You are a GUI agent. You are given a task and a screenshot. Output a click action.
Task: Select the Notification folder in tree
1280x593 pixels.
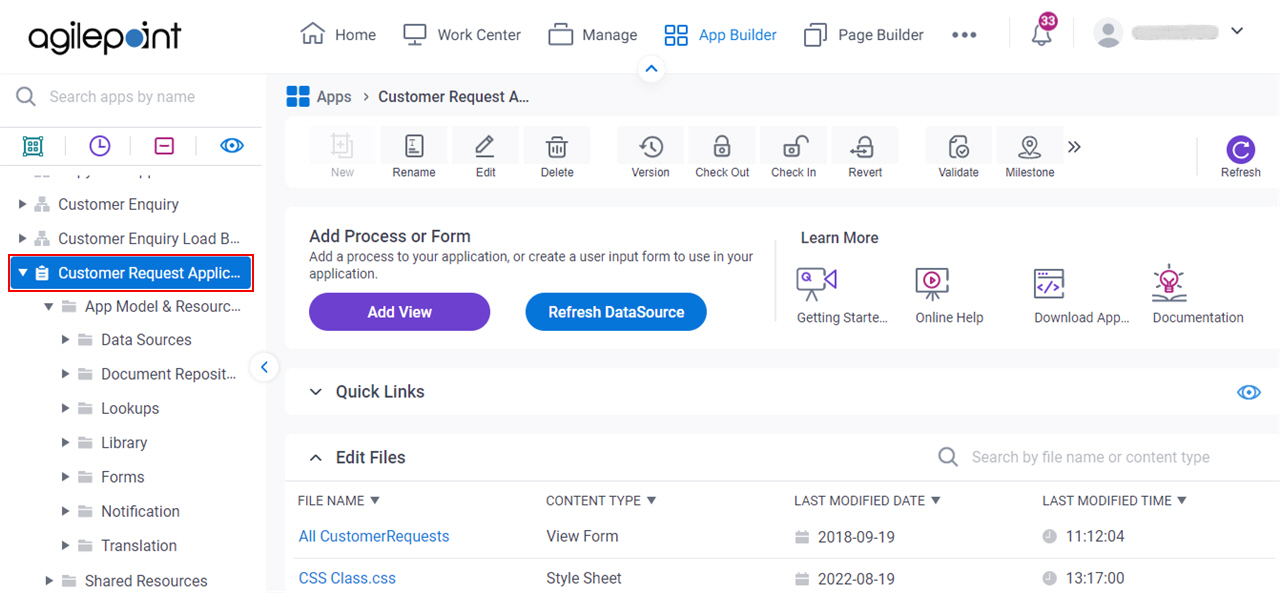[140, 511]
